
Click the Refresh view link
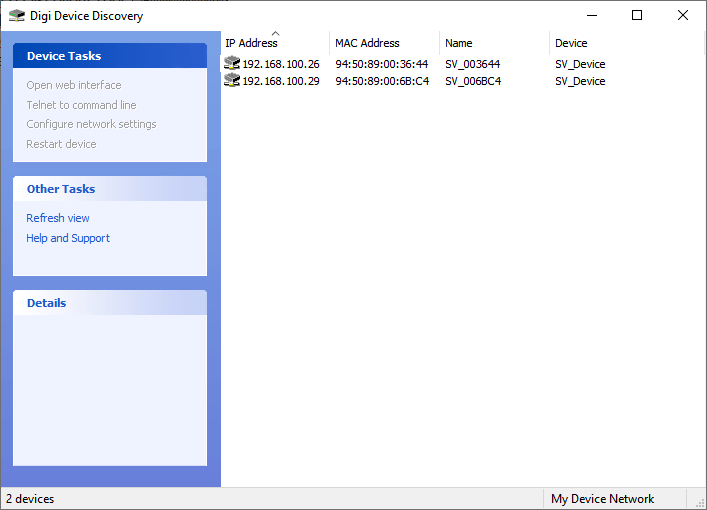coord(58,218)
